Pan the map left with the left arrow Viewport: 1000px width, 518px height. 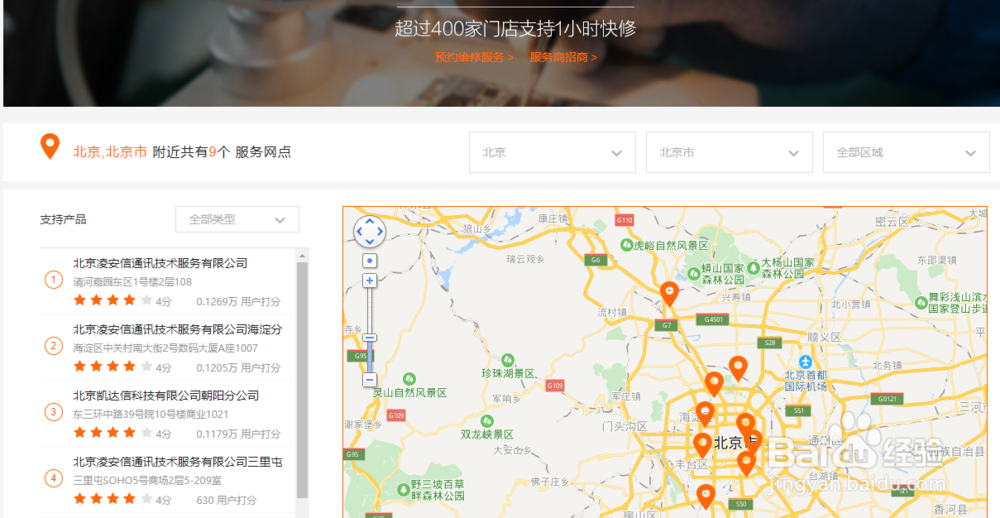point(359,232)
